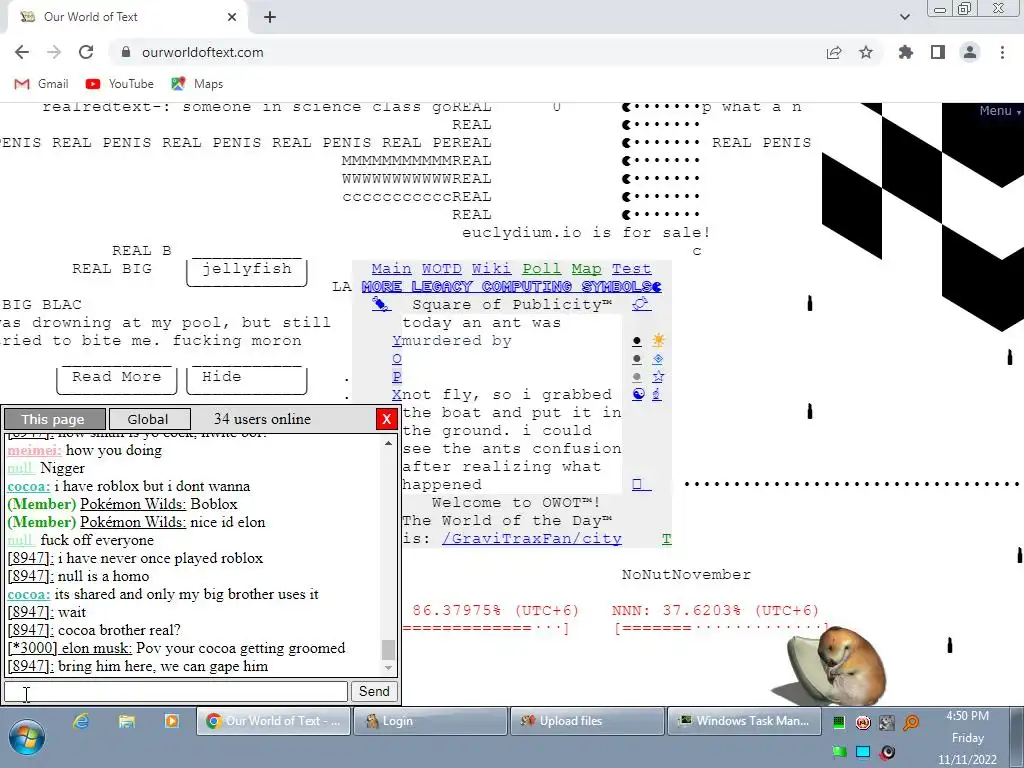Click the blue diamond symbol link
Viewport: 1024px width, 768px height.
(658, 359)
